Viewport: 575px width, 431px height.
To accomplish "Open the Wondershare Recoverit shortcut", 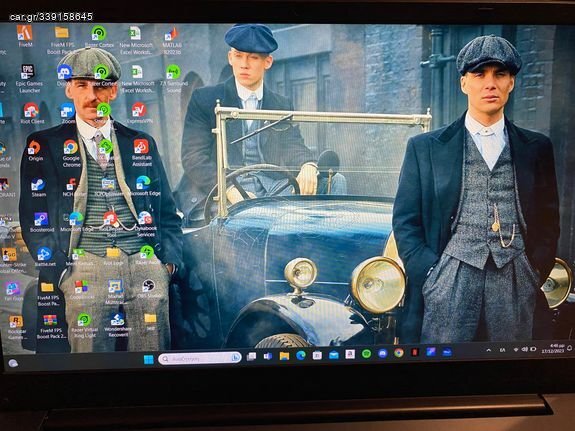I will point(118,325).
